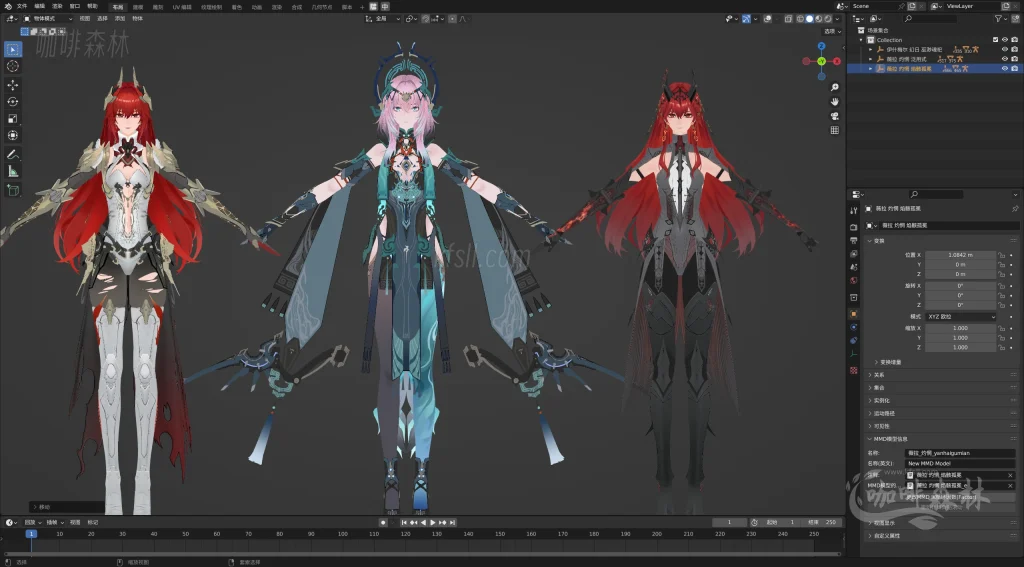
Task: Select the Rotate tool
Action: coord(12,101)
